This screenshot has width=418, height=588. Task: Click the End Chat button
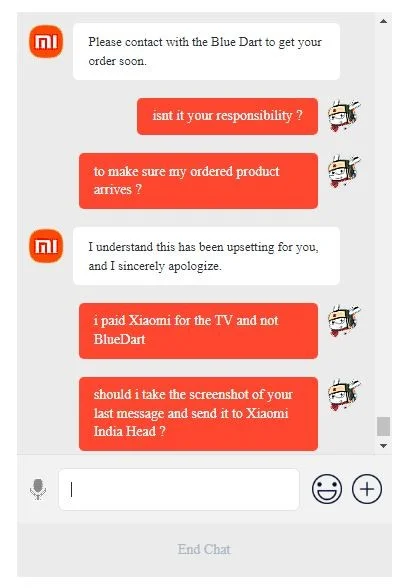pos(204,549)
